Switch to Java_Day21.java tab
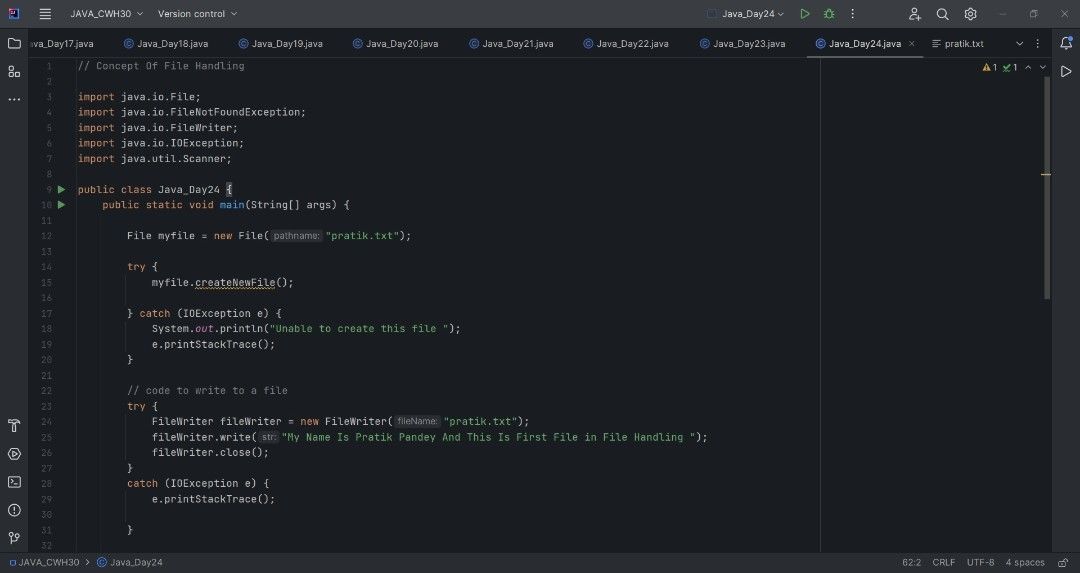Image resolution: width=1080 pixels, height=573 pixels. pos(511,43)
